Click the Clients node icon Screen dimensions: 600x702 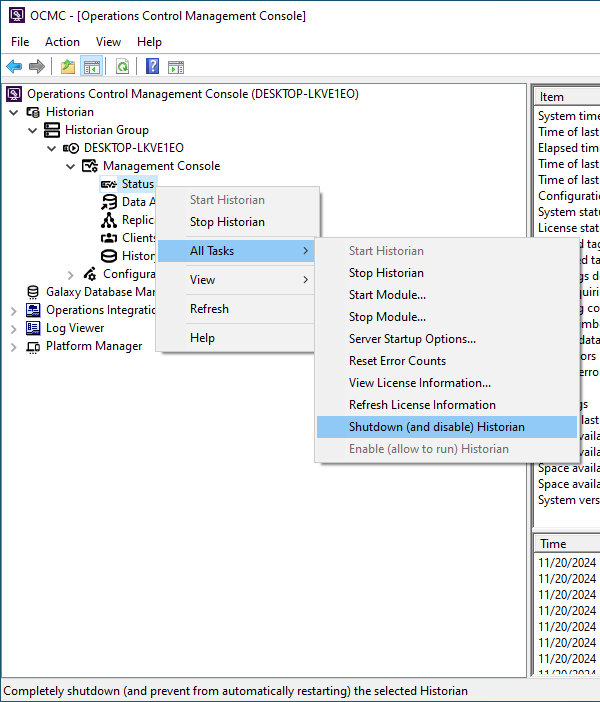pos(109,238)
